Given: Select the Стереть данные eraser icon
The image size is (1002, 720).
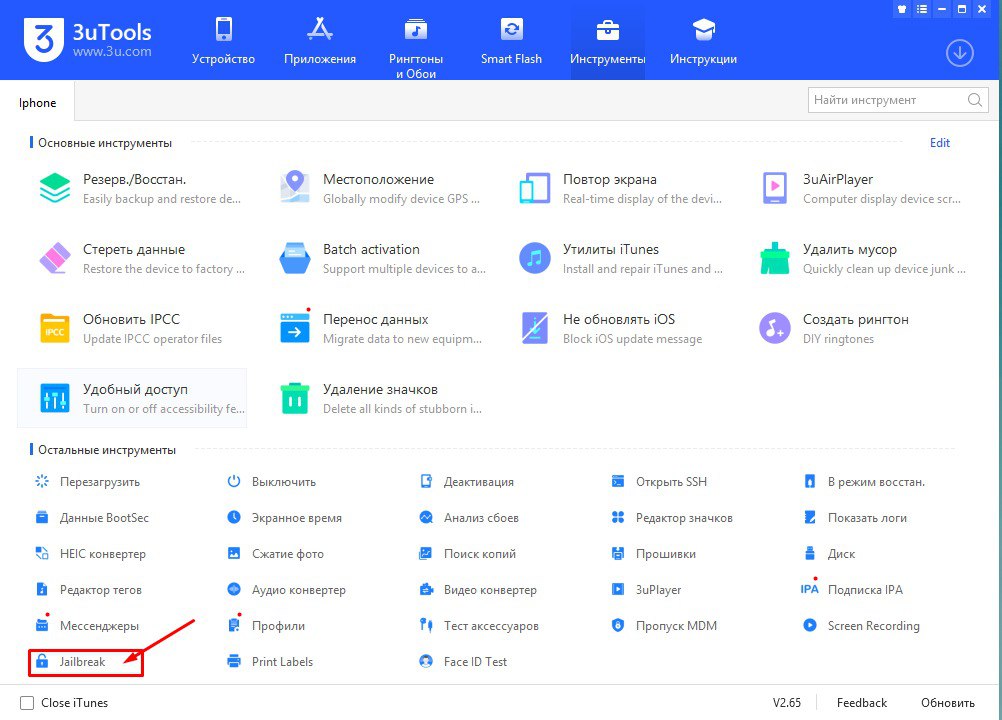Looking at the screenshot, I should pyautogui.click(x=54, y=258).
